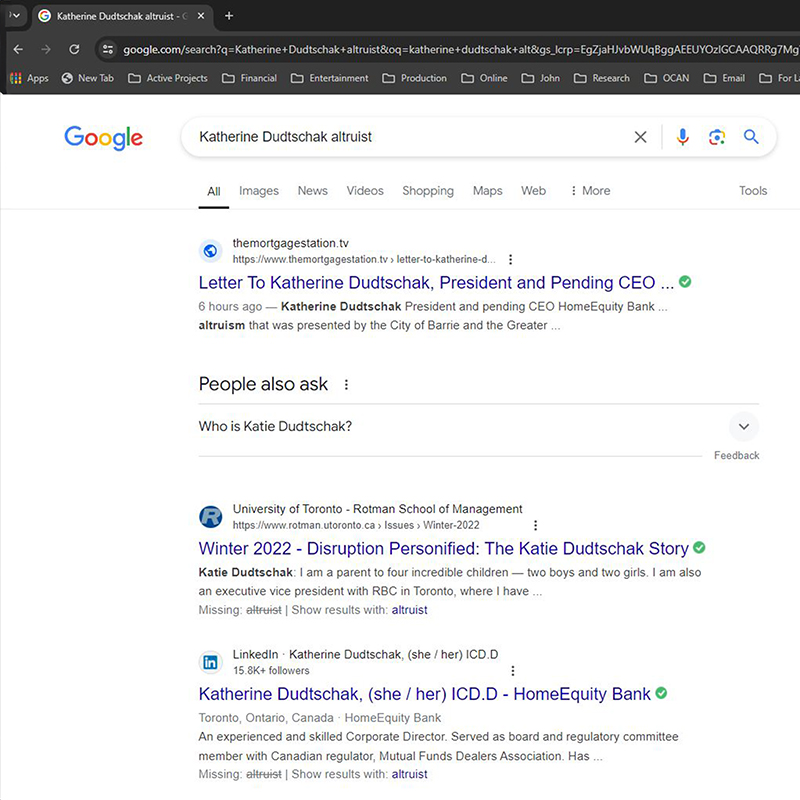Click the browser address bar URL
Viewport: 800px width, 800px height.
[x=459, y=49]
